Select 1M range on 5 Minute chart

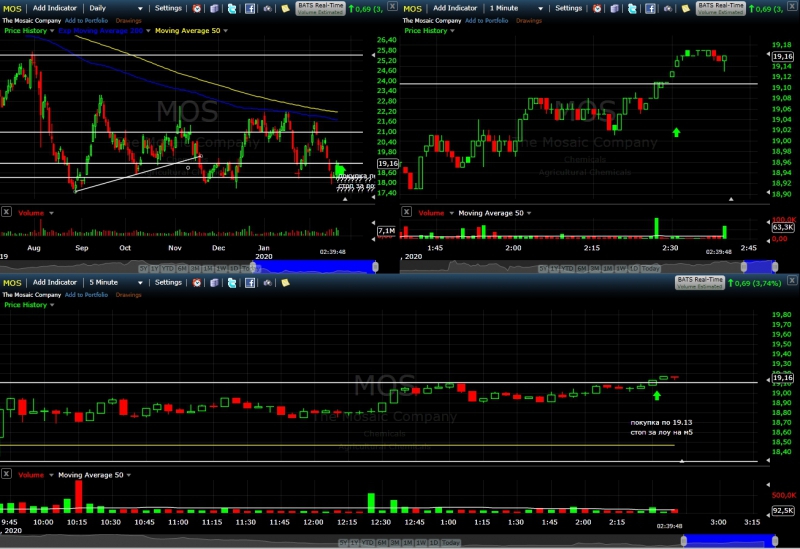(x=408, y=542)
